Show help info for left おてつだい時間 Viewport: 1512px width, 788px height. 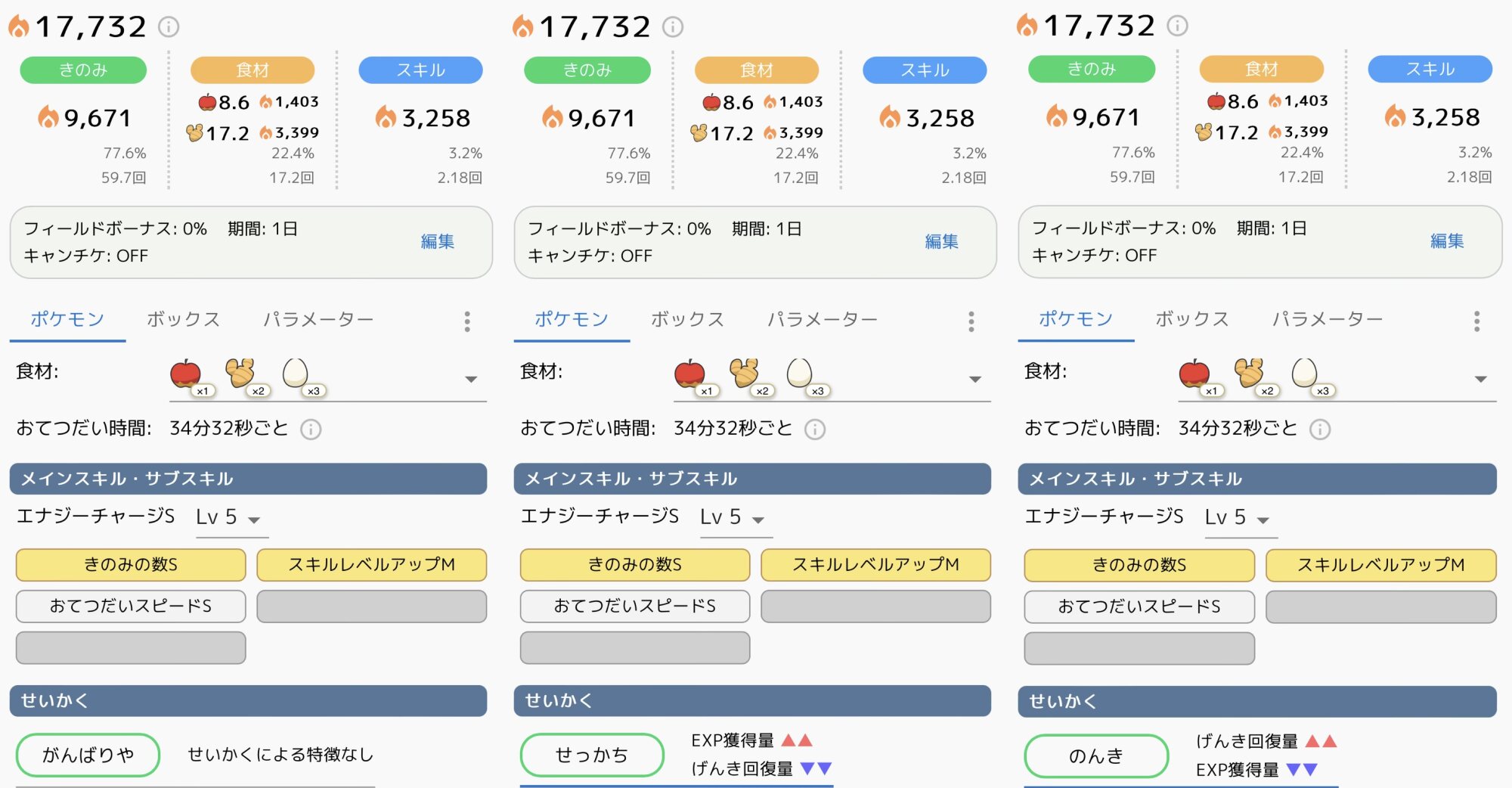coord(311,430)
